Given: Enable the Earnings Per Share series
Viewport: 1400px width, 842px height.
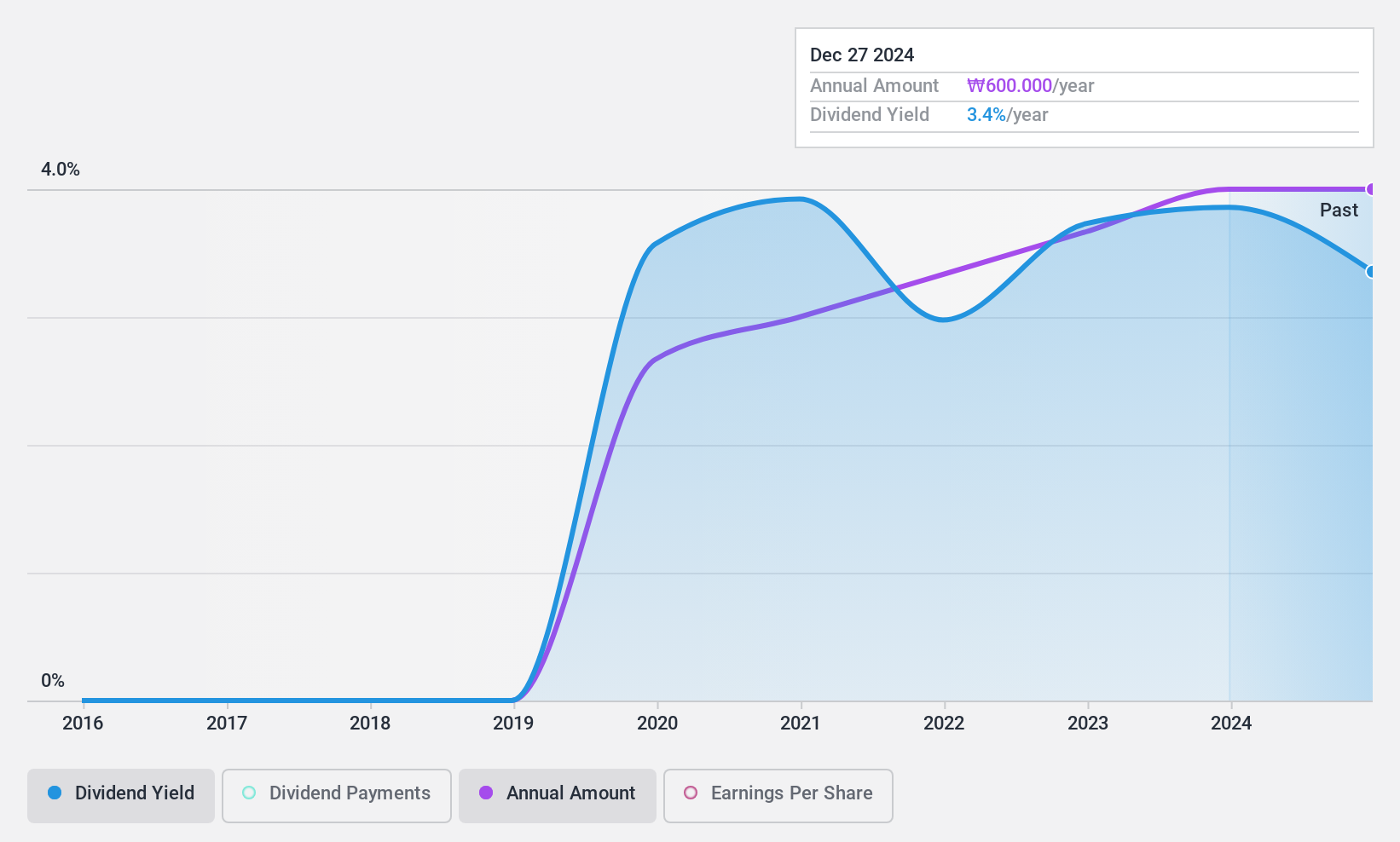Looking at the screenshot, I should click(778, 796).
